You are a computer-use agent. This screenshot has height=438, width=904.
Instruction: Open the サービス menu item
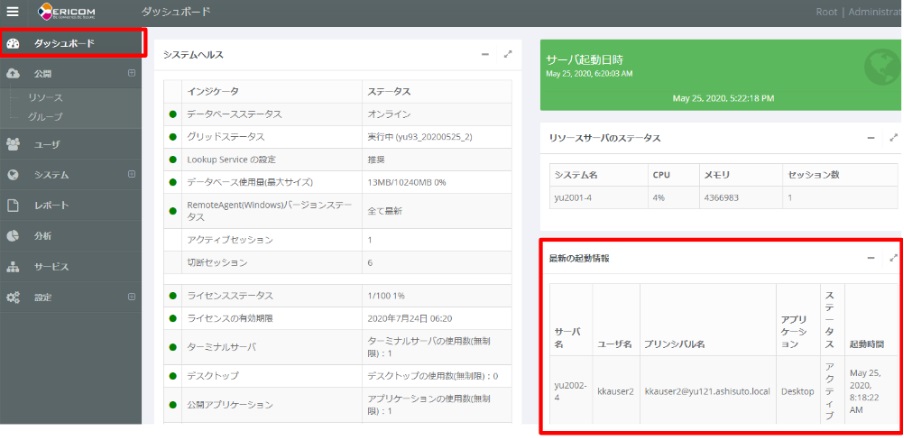[x=52, y=267]
